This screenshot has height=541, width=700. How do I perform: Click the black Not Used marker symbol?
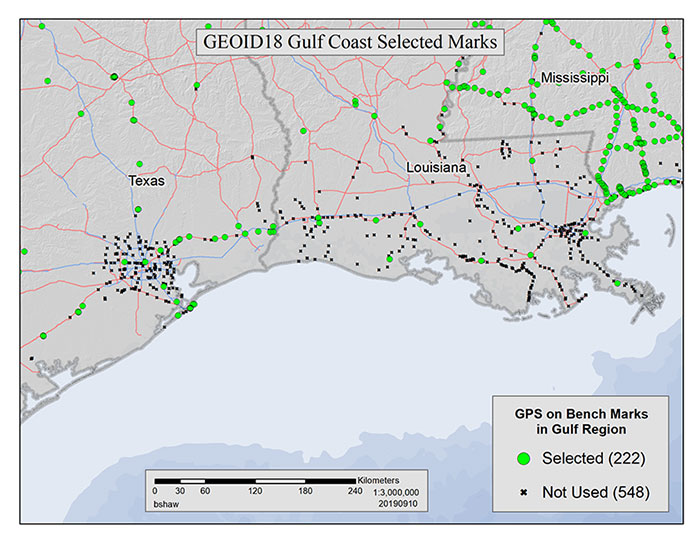[x=522, y=492]
